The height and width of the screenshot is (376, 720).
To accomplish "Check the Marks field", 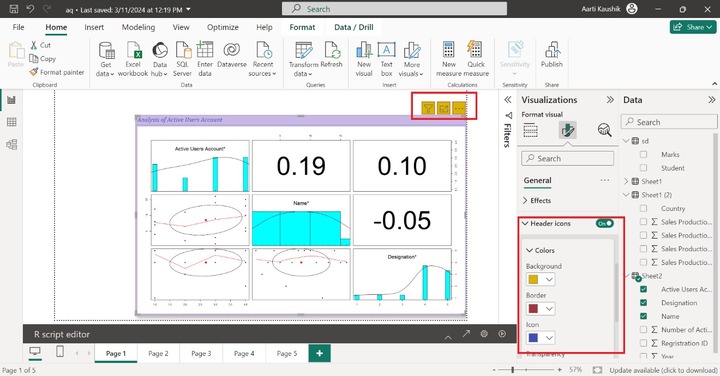I will pyautogui.click(x=643, y=154).
